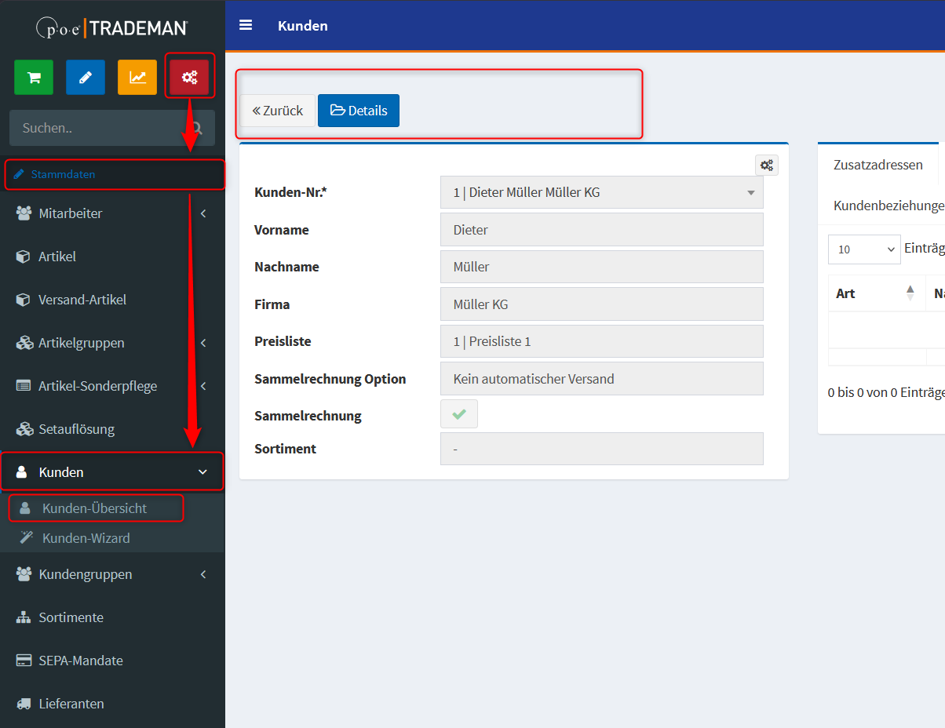
Task: Click the gear icon in customer form
Action: tap(767, 165)
